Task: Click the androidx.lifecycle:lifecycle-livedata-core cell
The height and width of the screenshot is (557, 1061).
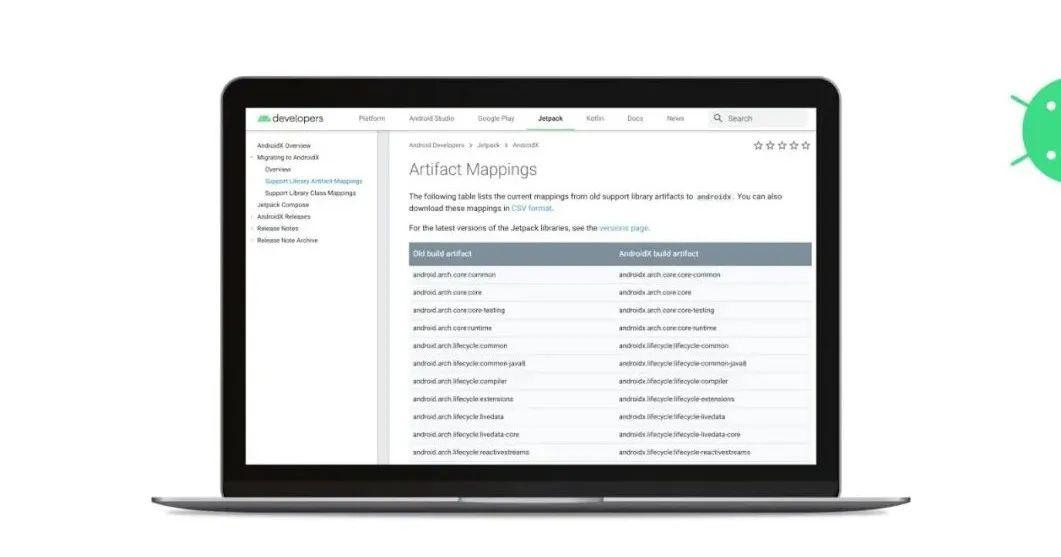Action: [x=679, y=435]
